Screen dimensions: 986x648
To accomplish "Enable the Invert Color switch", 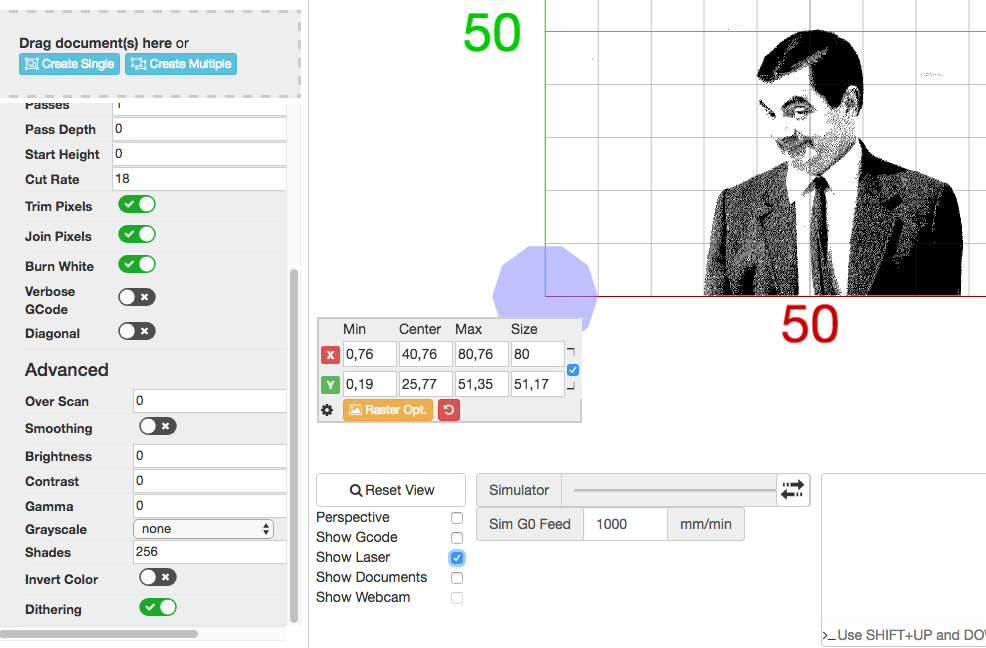I will 158,577.
